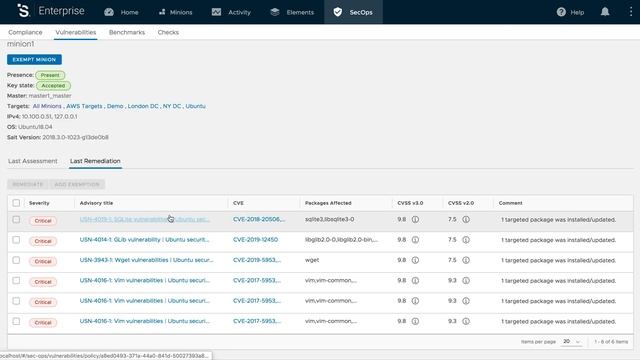Open the Home dashboard icon
This screenshot has width=640, height=360.
tap(109, 12)
